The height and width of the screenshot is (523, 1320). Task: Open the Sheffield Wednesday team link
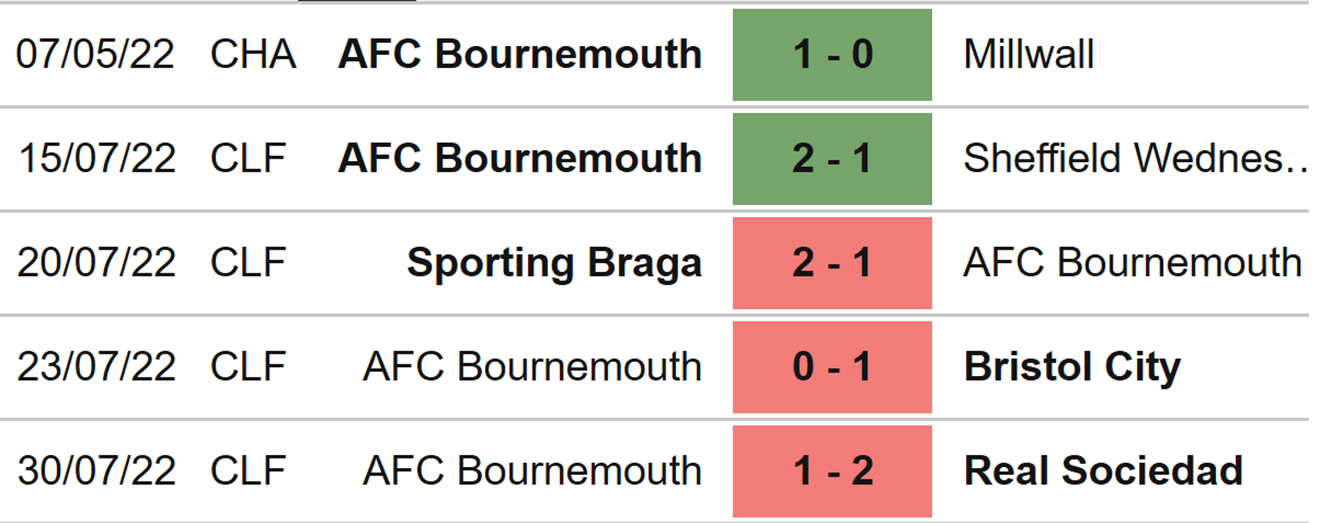[x=1134, y=159]
